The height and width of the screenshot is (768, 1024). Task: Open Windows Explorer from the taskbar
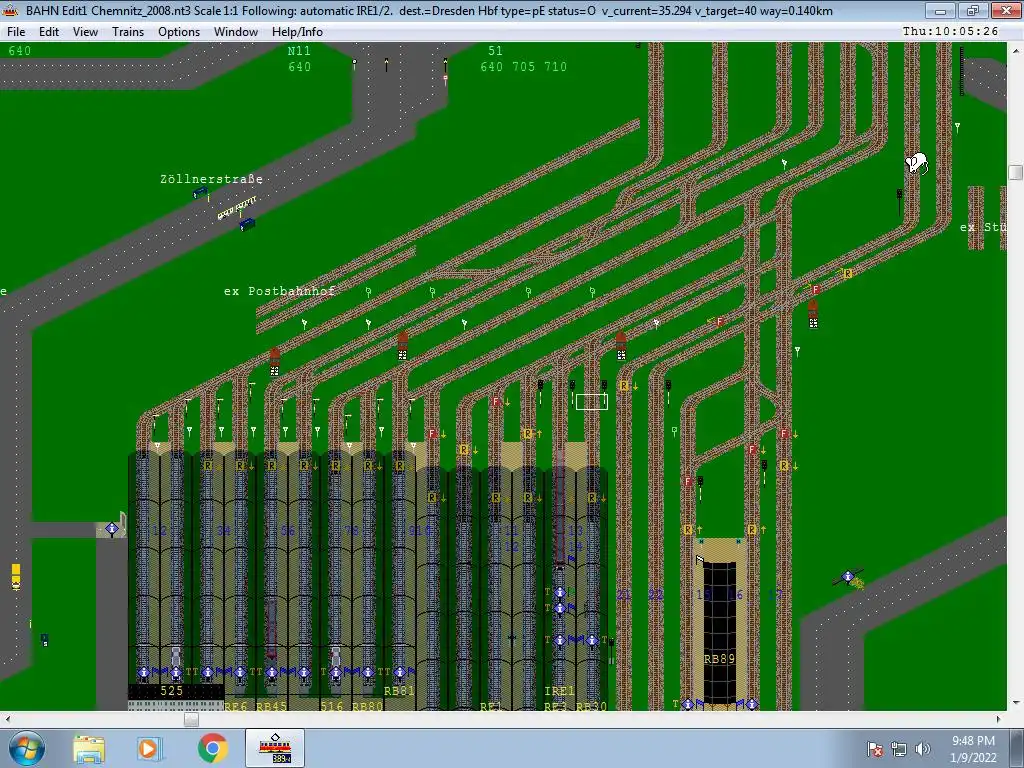coord(88,749)
